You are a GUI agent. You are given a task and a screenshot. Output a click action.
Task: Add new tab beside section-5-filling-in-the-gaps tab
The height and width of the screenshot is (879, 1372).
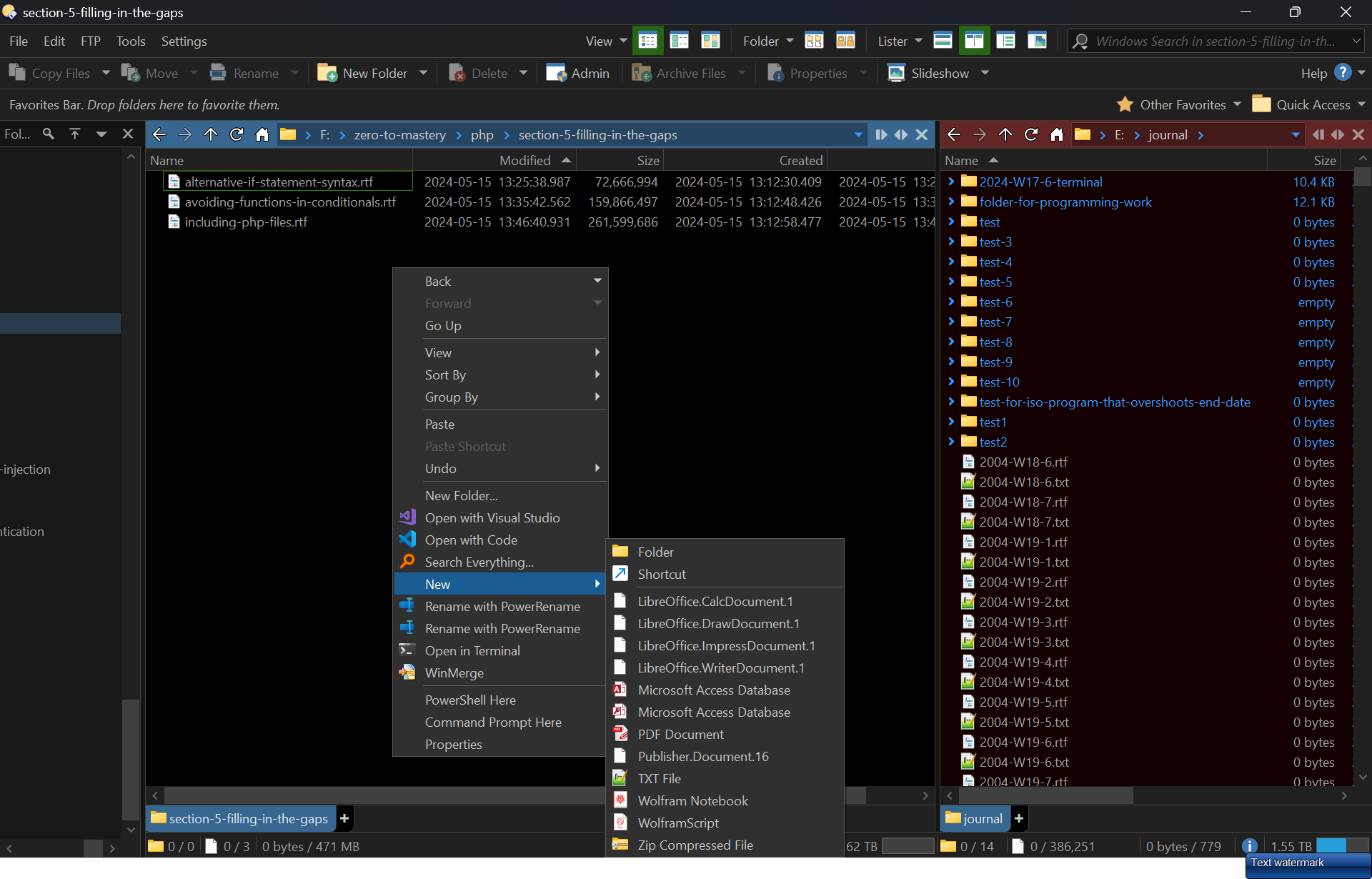344,818
